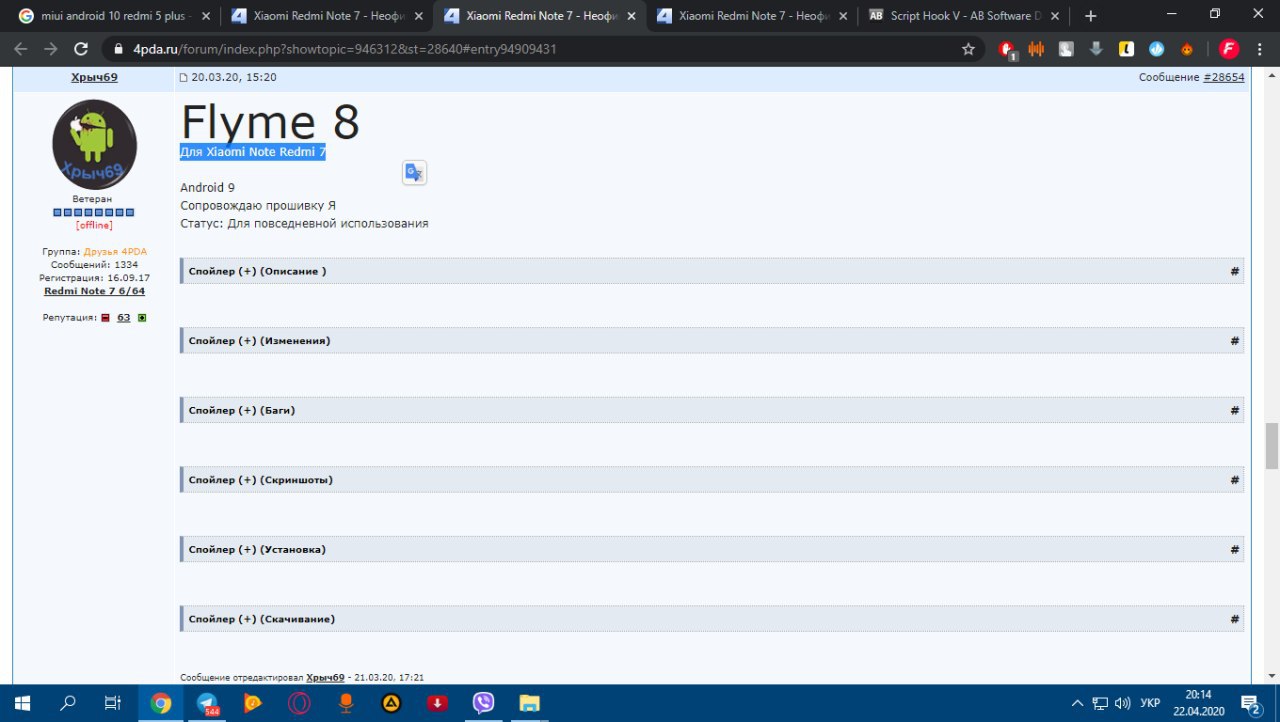Open Chrome from the taskbar
Screen dimensions: 1280x722
[x=160, y=703]
